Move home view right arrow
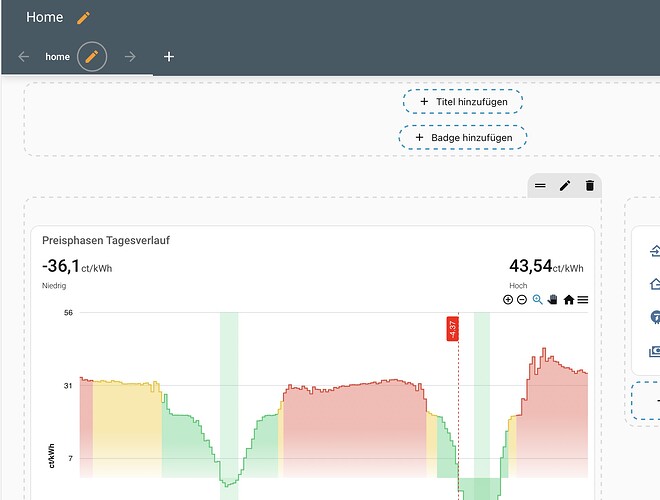 pyautogui.click(x=130, y=56)
